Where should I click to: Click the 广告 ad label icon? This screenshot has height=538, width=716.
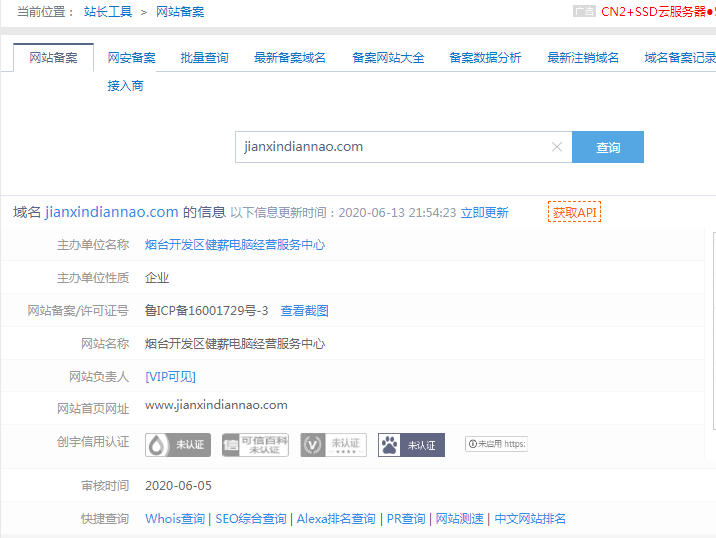click(x=584, y=12)
